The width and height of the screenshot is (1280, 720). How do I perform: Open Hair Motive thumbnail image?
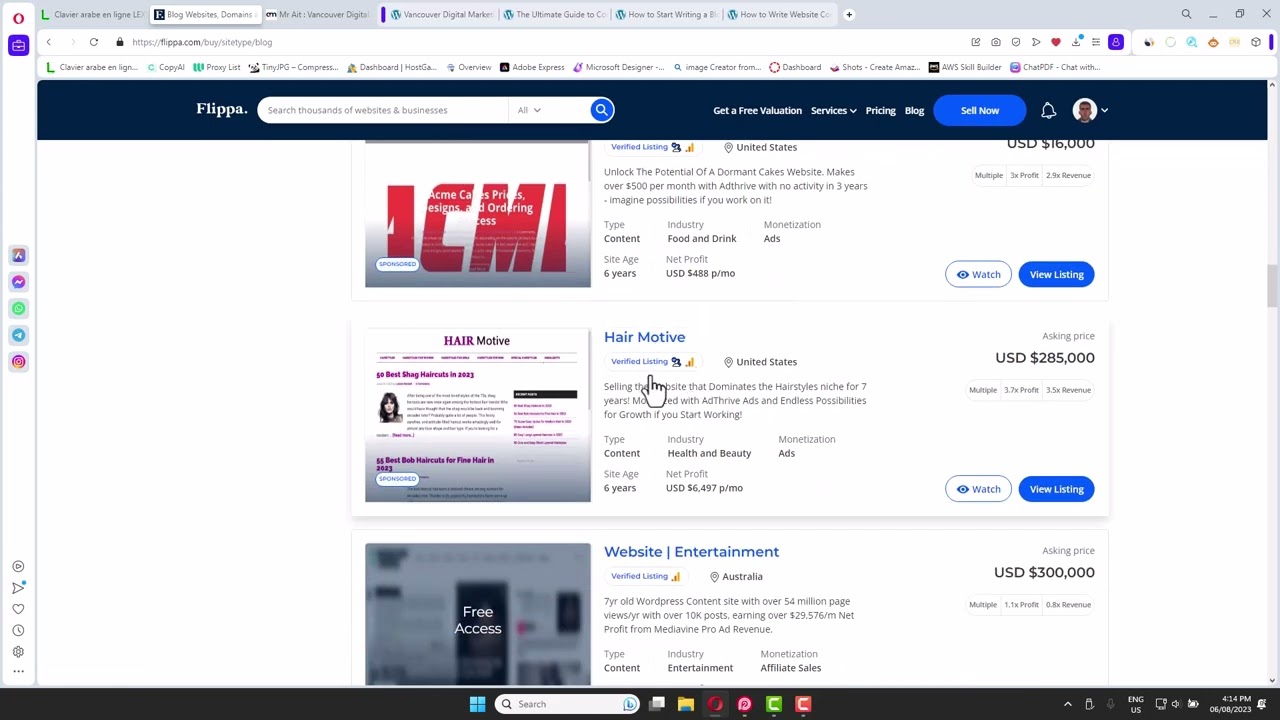coord(478,415)
